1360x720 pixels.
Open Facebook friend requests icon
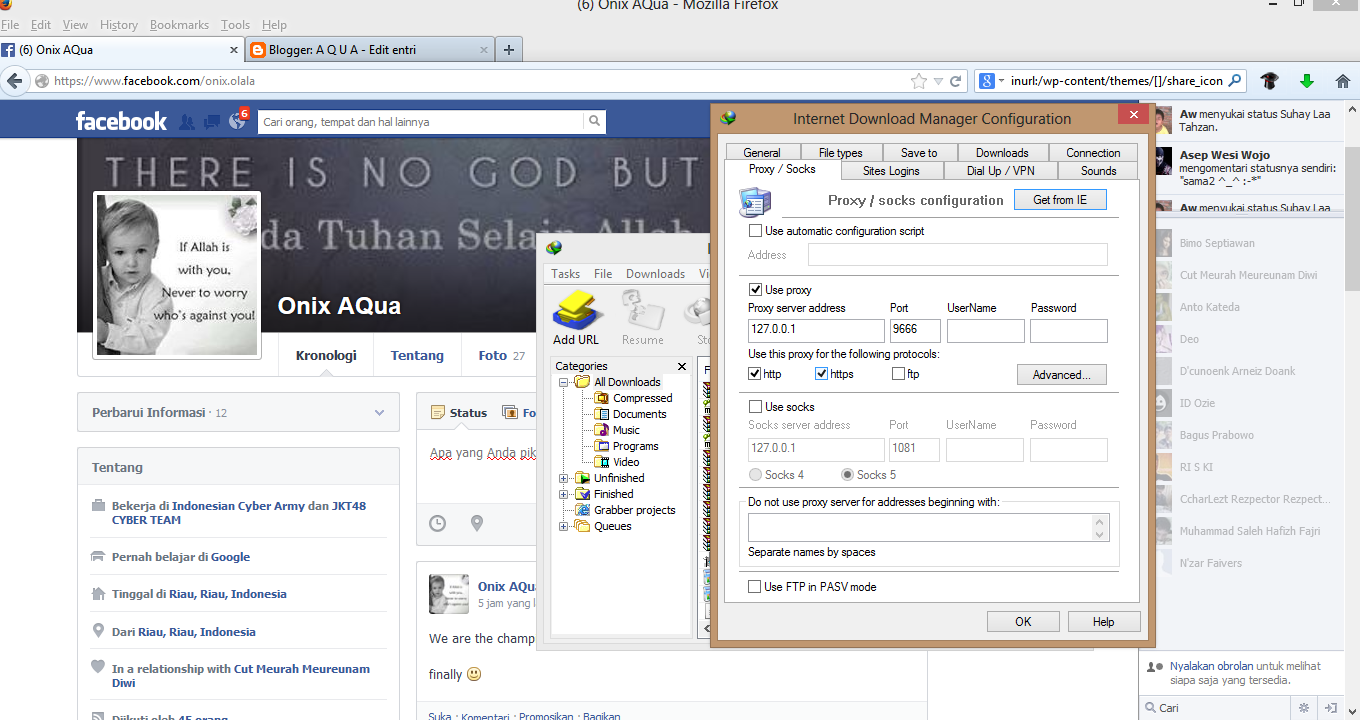187,122
